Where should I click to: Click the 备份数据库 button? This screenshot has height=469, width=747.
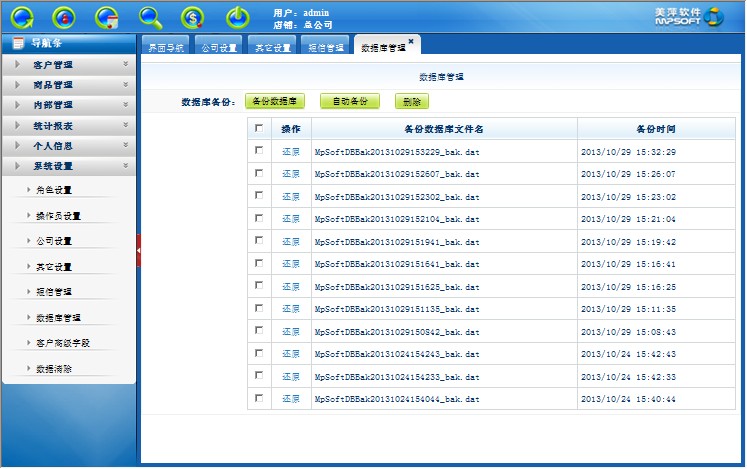[273, 101]
